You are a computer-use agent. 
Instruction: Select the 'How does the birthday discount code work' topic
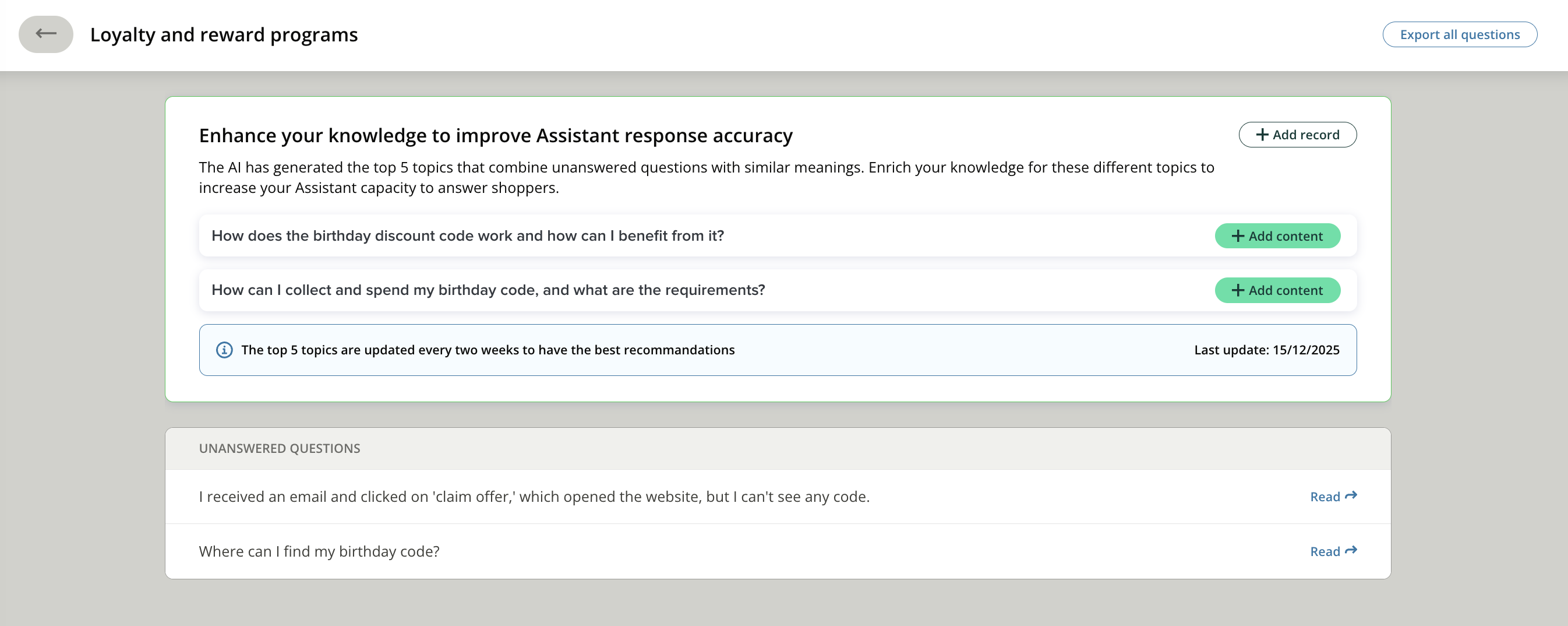click(x=468, y=235)
